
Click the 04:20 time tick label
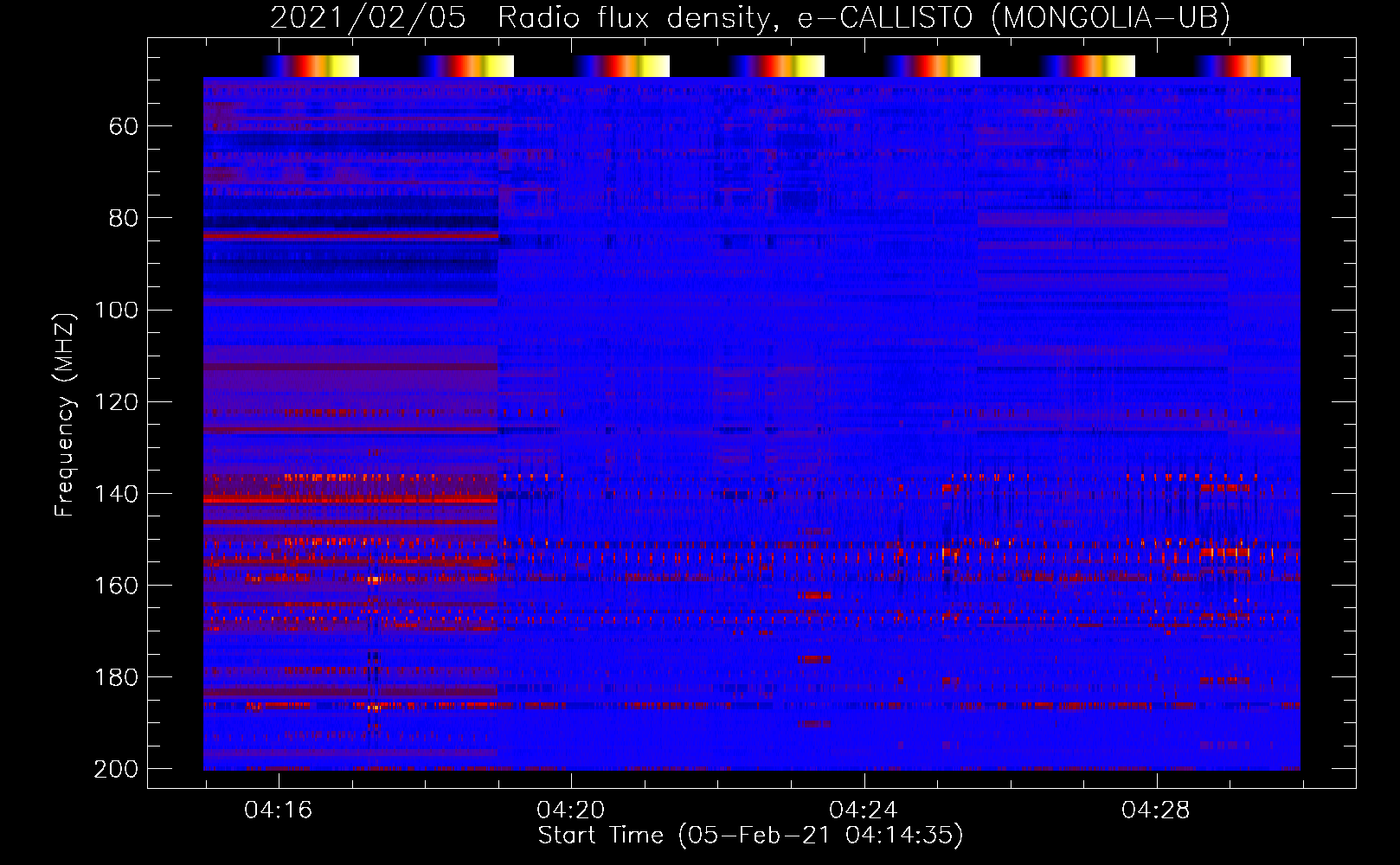click(570, 811)
